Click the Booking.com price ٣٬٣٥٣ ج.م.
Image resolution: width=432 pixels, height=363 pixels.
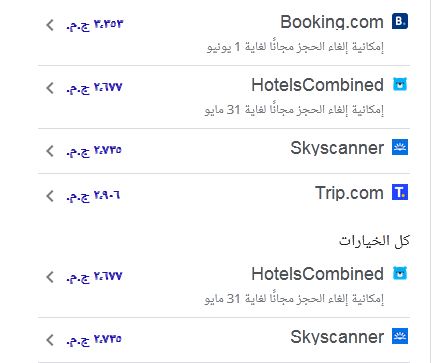(94, 25)
